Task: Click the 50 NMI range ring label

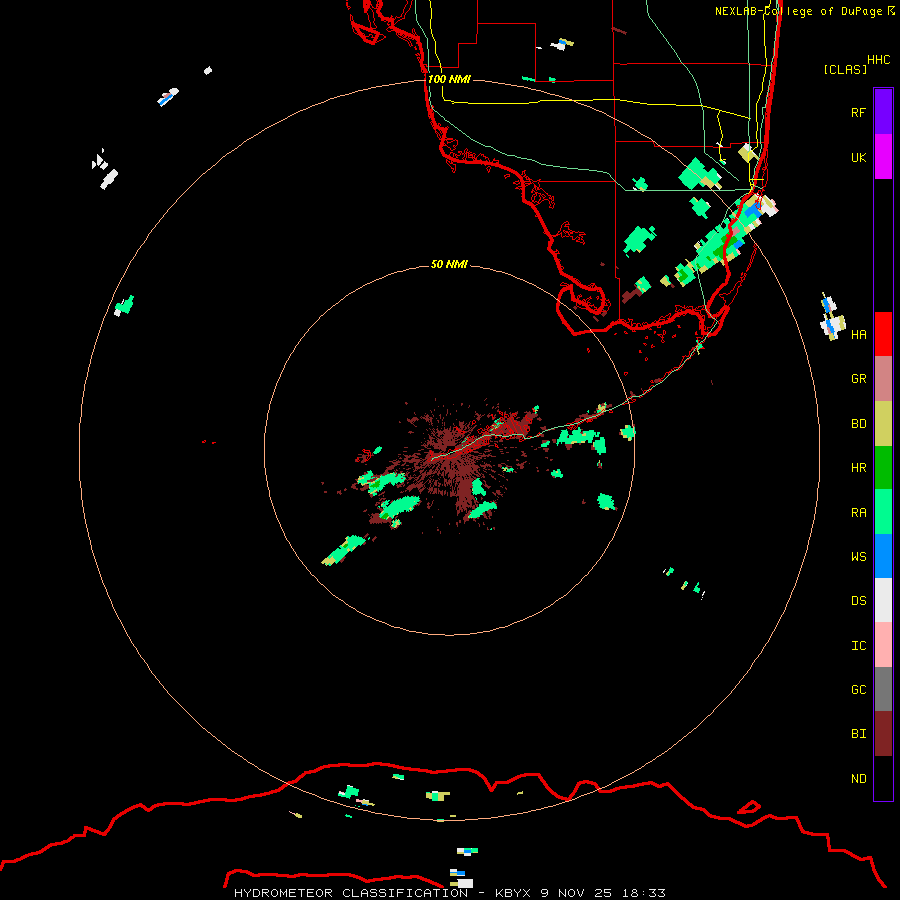Action: [x=449, y=264]
